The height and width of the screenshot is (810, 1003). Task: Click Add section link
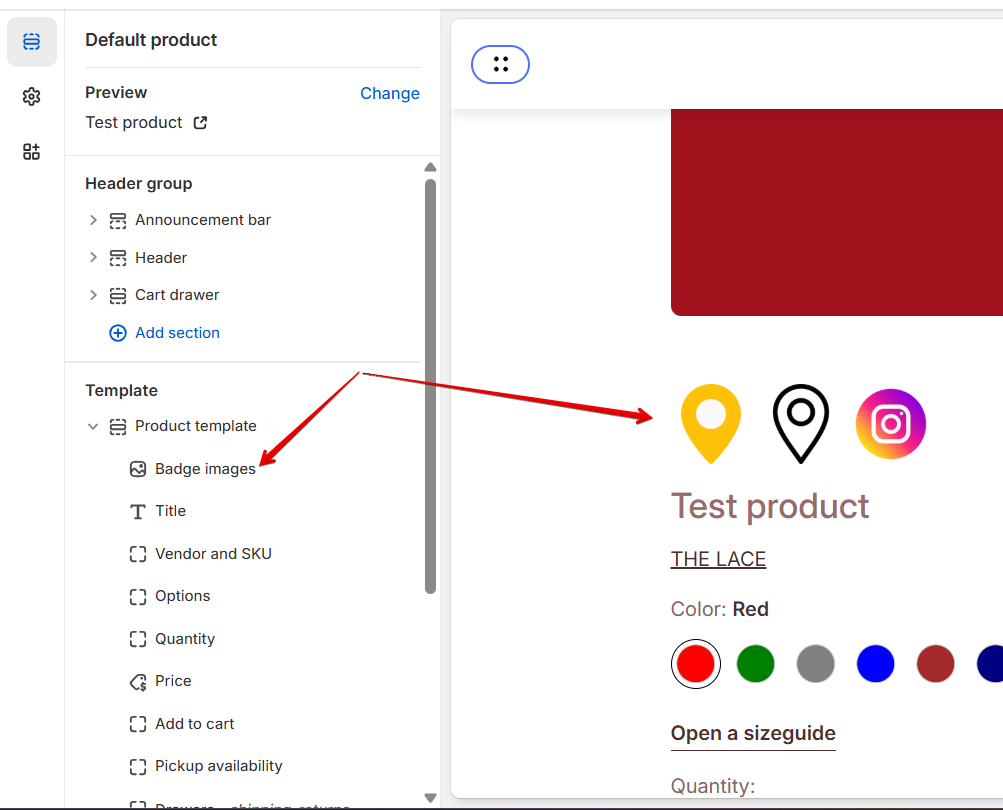[x=177, y=333]
